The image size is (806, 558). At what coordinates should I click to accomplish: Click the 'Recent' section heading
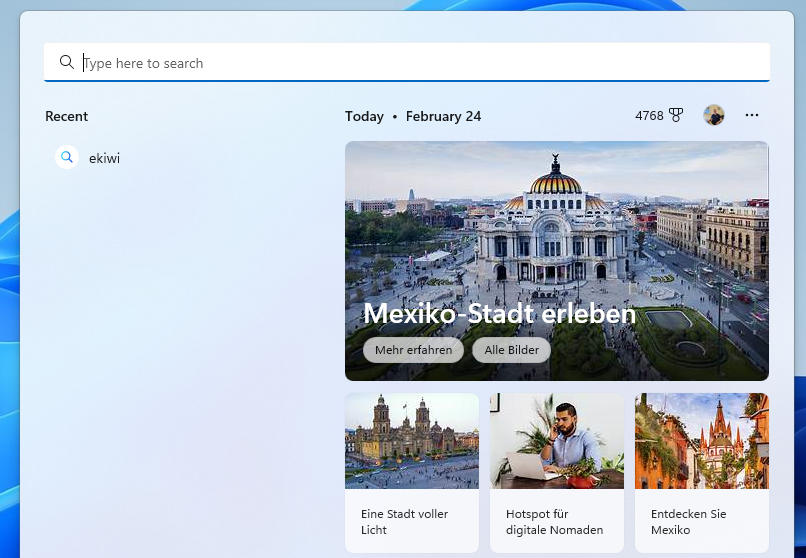click(66, 116)
